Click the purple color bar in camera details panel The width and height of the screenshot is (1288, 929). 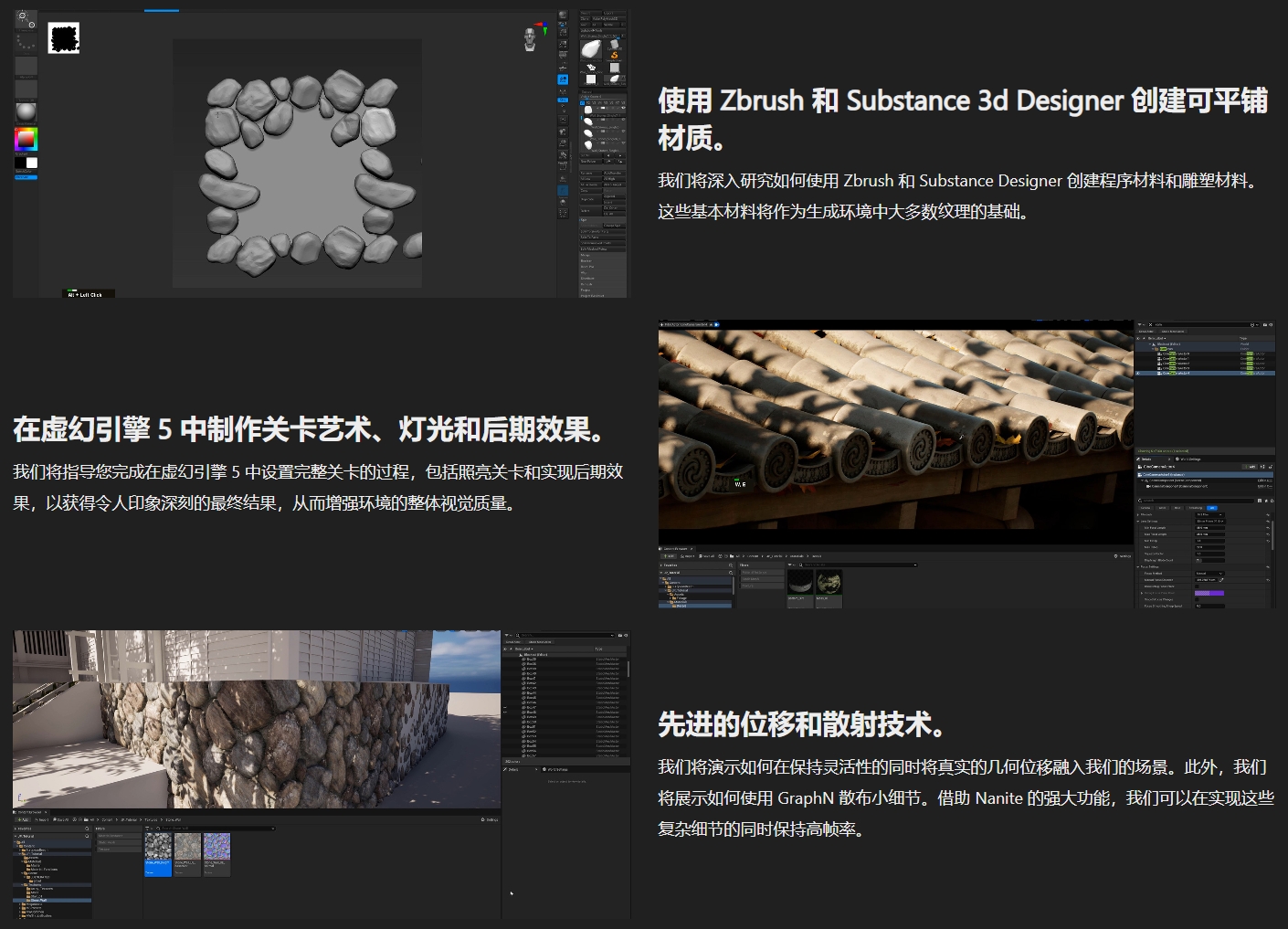tap(1209, 593)
